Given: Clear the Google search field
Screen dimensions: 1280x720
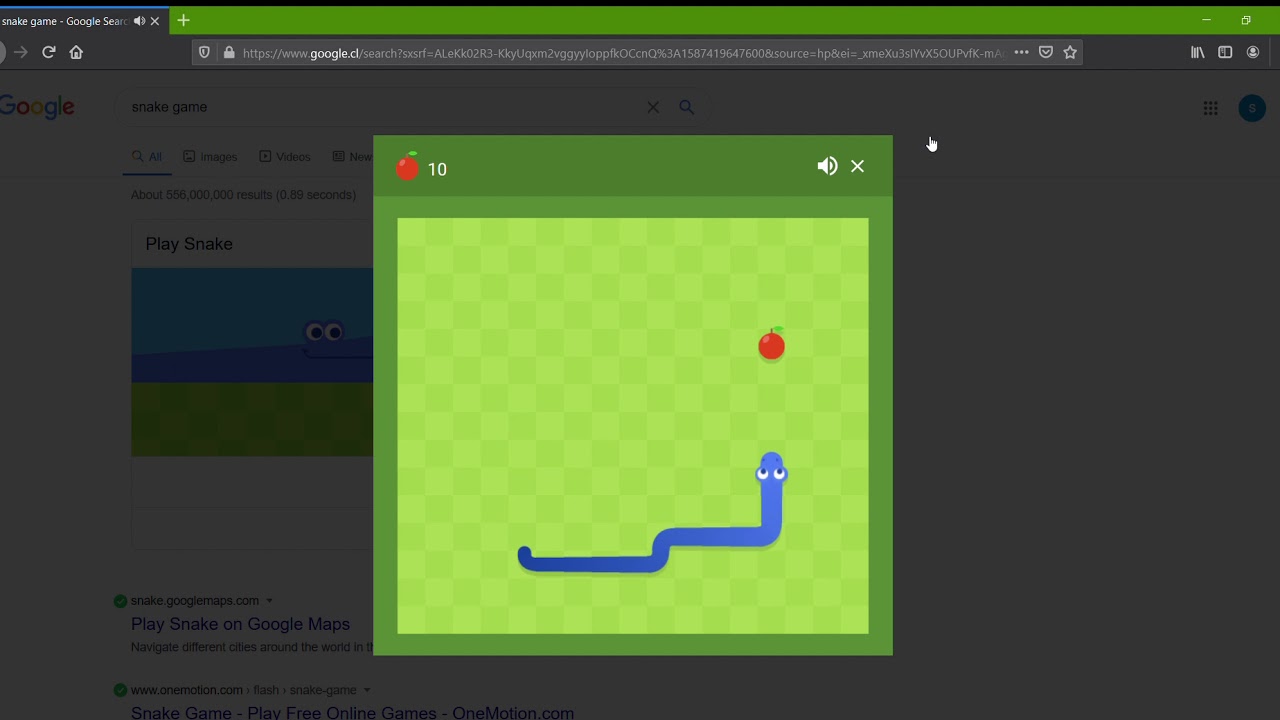Looking at the screenshot, I should pos(653,107).
